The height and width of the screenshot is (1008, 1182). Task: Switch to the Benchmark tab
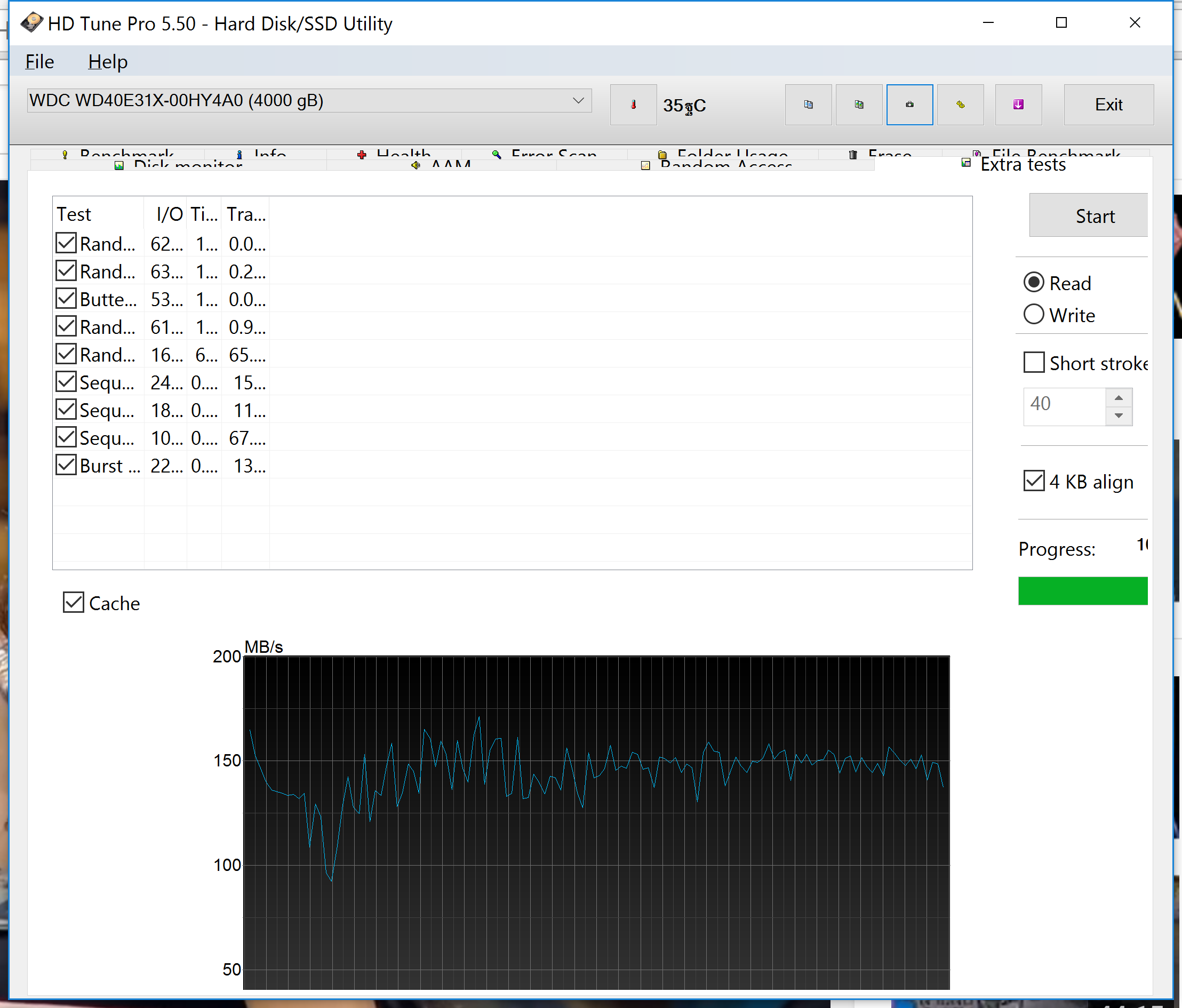tap(118, 153)
